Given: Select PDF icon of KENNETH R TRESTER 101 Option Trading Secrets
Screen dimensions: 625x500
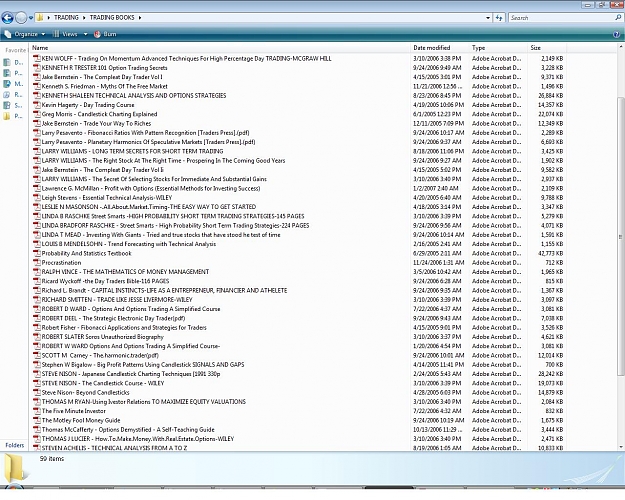Looking at the screenshot, I should click(x=37, y=68).
